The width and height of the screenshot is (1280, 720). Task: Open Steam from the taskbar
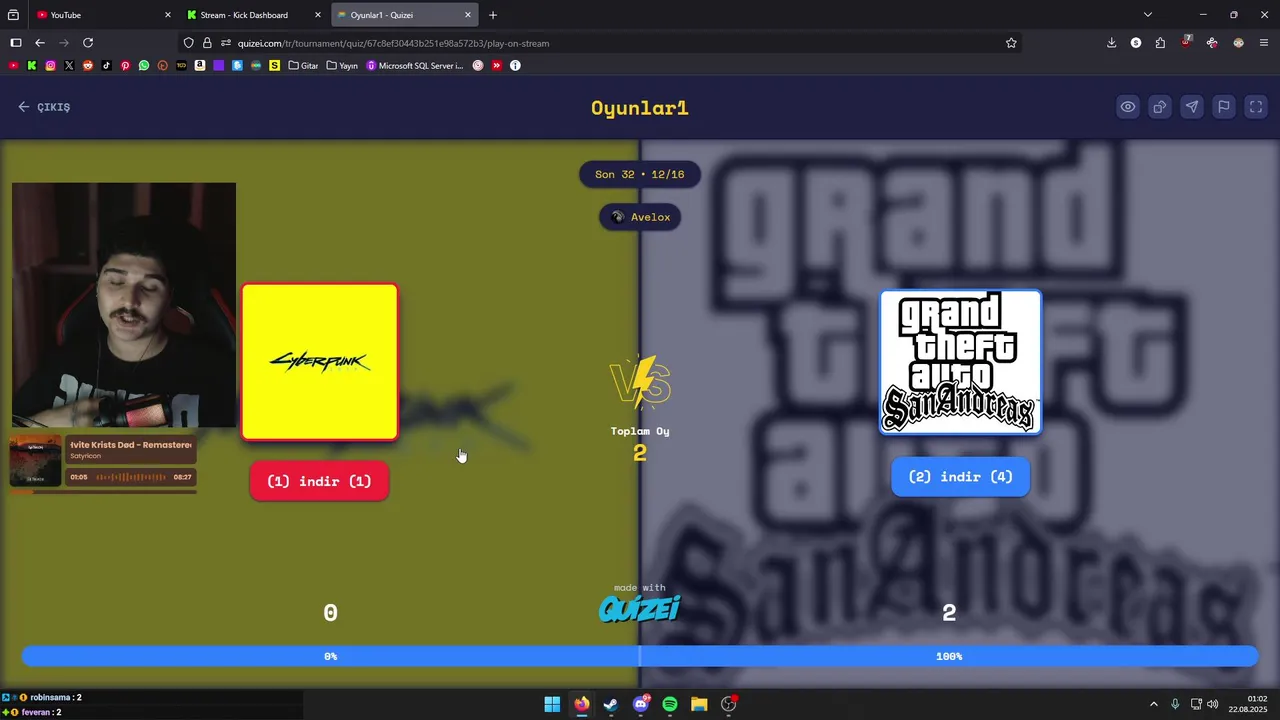[610, 704]
